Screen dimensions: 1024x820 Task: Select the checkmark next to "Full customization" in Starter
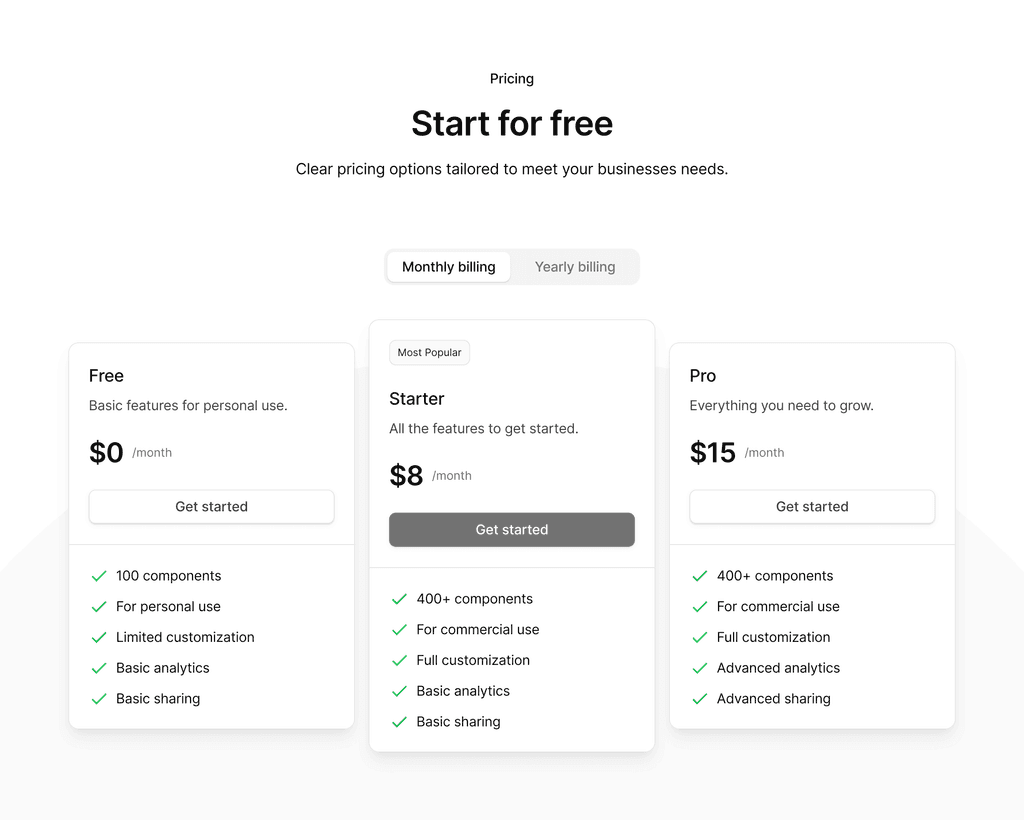[398, 660]
